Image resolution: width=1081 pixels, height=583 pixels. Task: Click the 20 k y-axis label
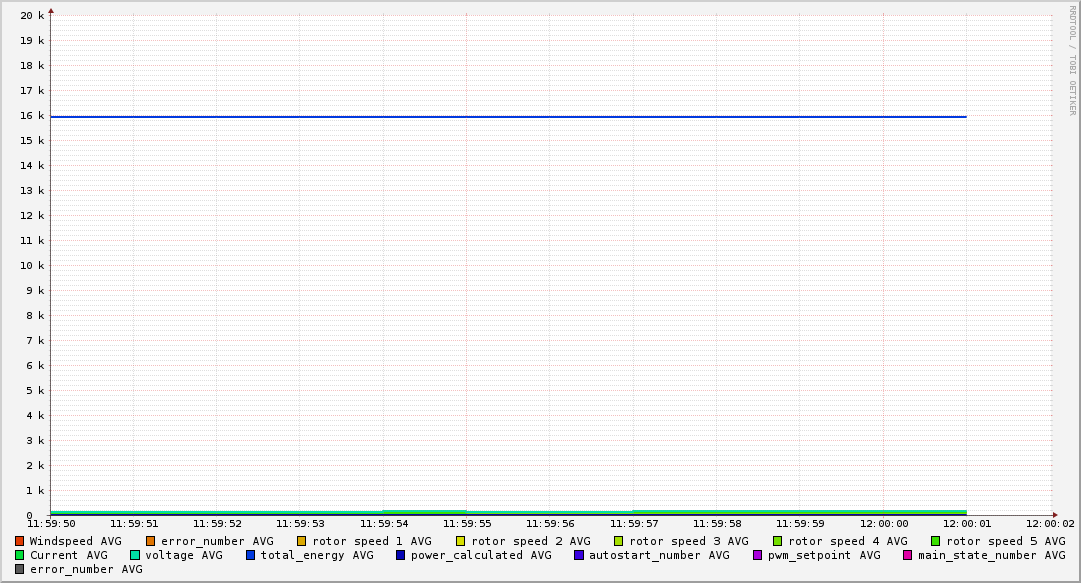[33, 16]
